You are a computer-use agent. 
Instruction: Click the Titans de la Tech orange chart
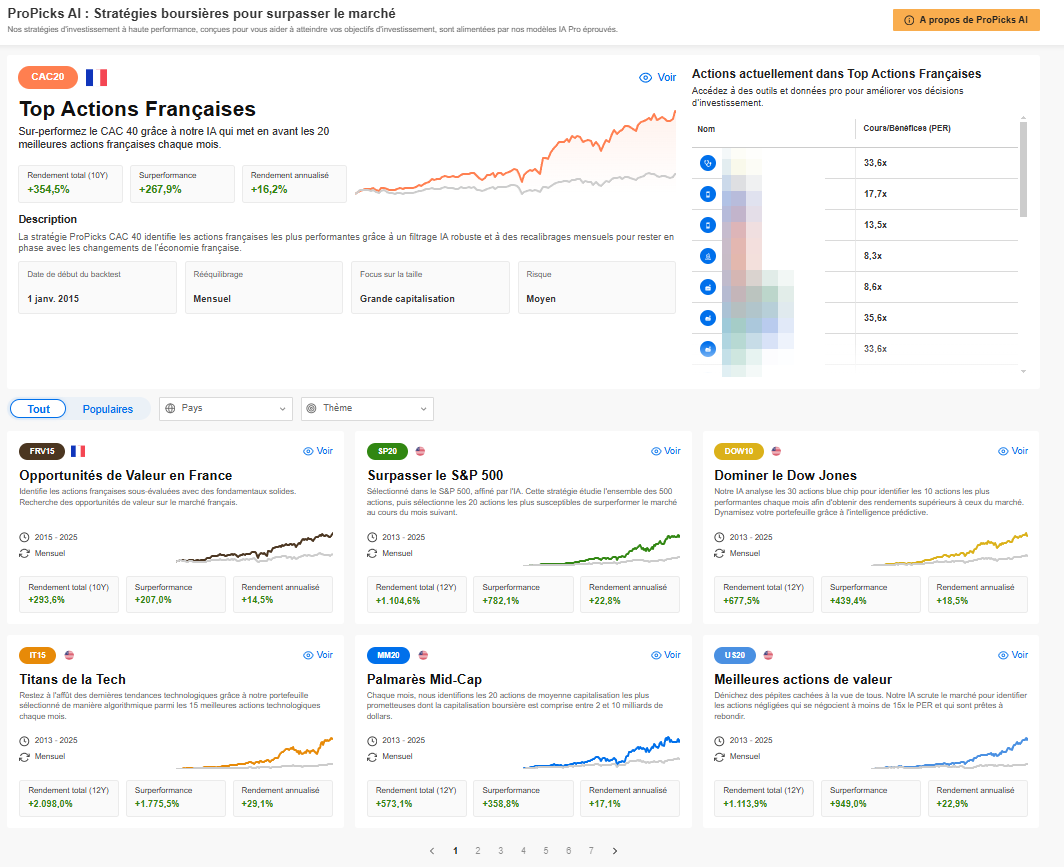[254, 753]
